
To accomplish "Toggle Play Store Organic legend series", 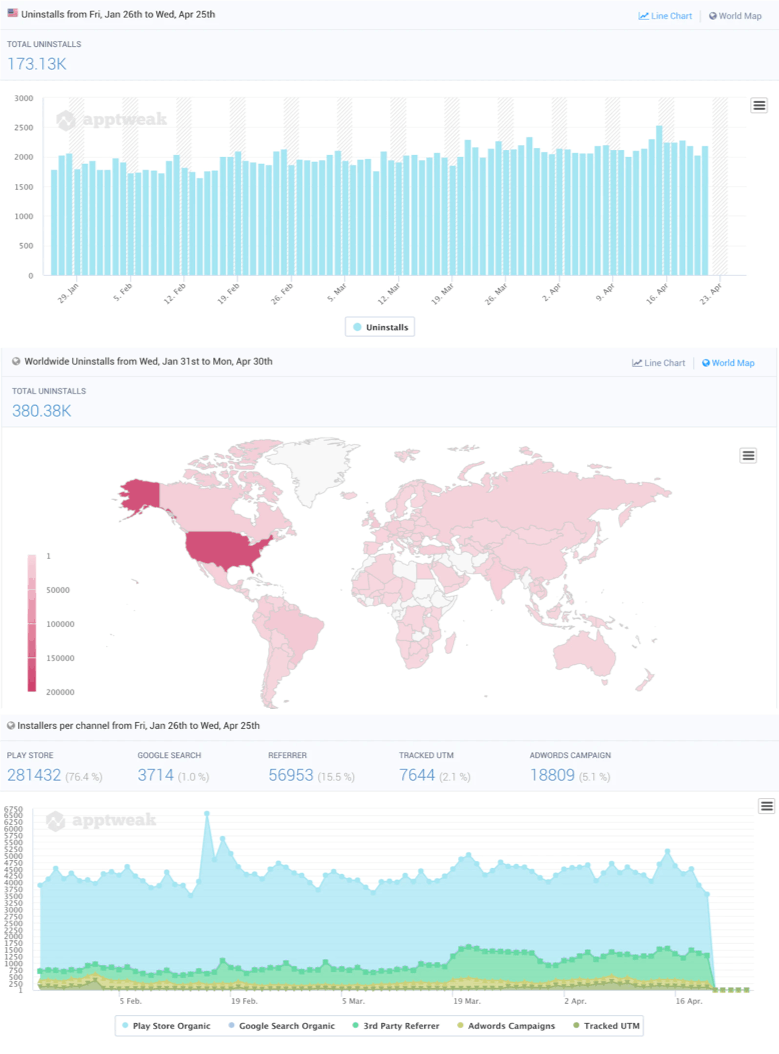I will 166,1026.
